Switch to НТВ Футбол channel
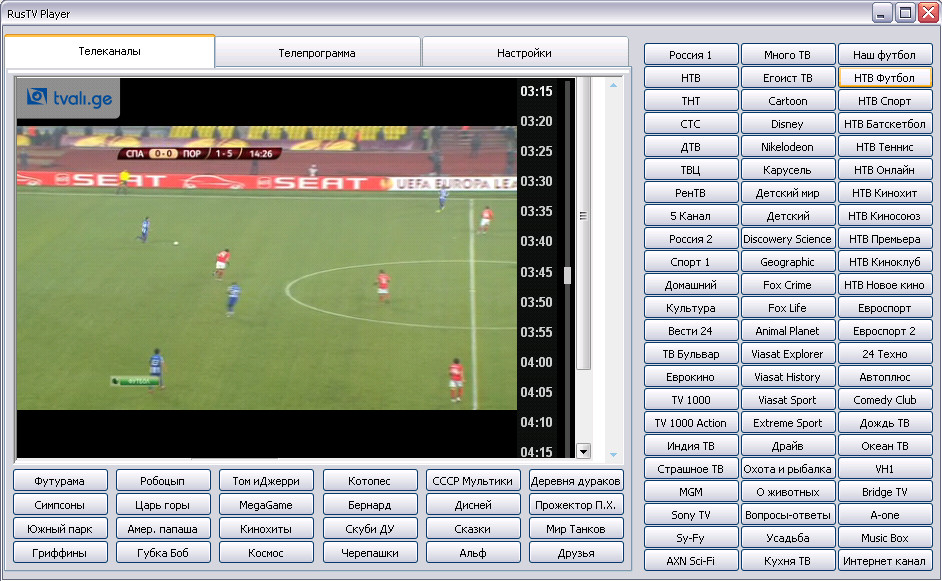This screenshot has height=581, width=942. pyautogui.click(x=885, y=78)
